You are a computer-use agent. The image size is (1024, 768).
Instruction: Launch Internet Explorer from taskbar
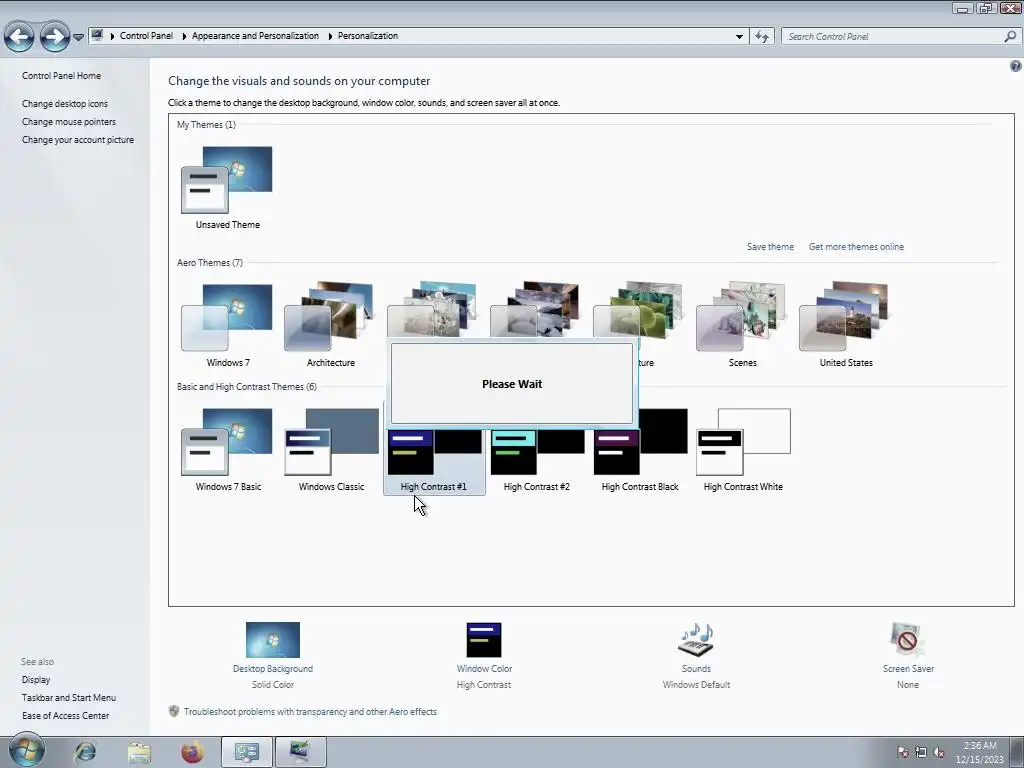pos(85,752)
